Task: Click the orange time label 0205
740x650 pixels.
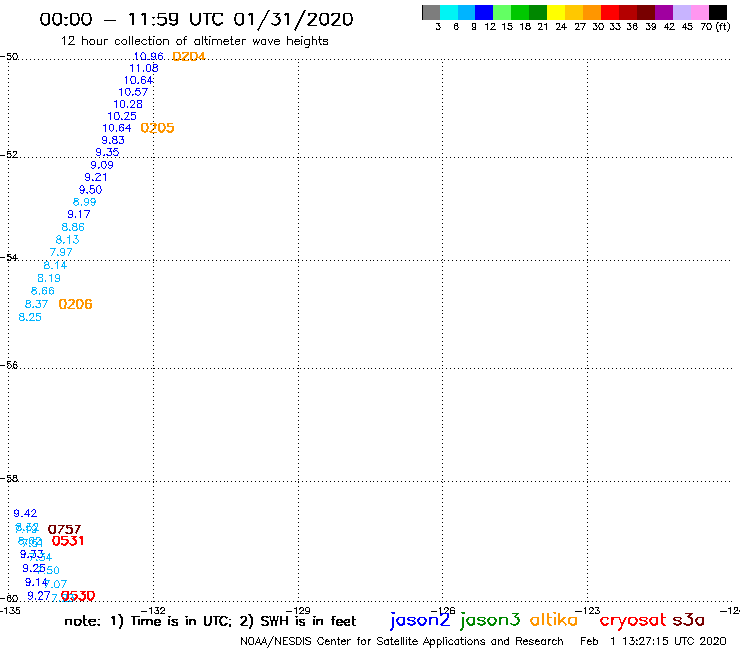Action: coord(157,128)
